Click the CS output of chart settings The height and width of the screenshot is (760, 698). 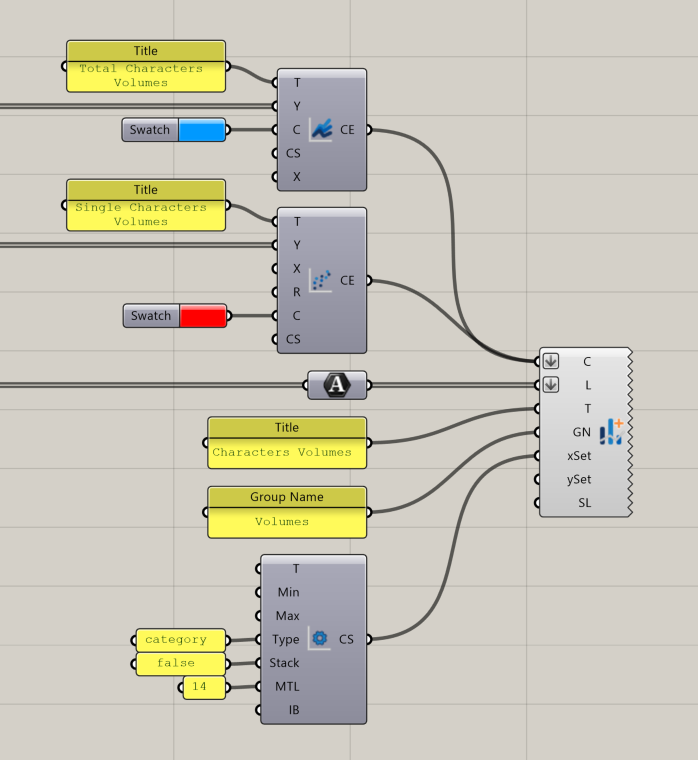pos(347,639)
